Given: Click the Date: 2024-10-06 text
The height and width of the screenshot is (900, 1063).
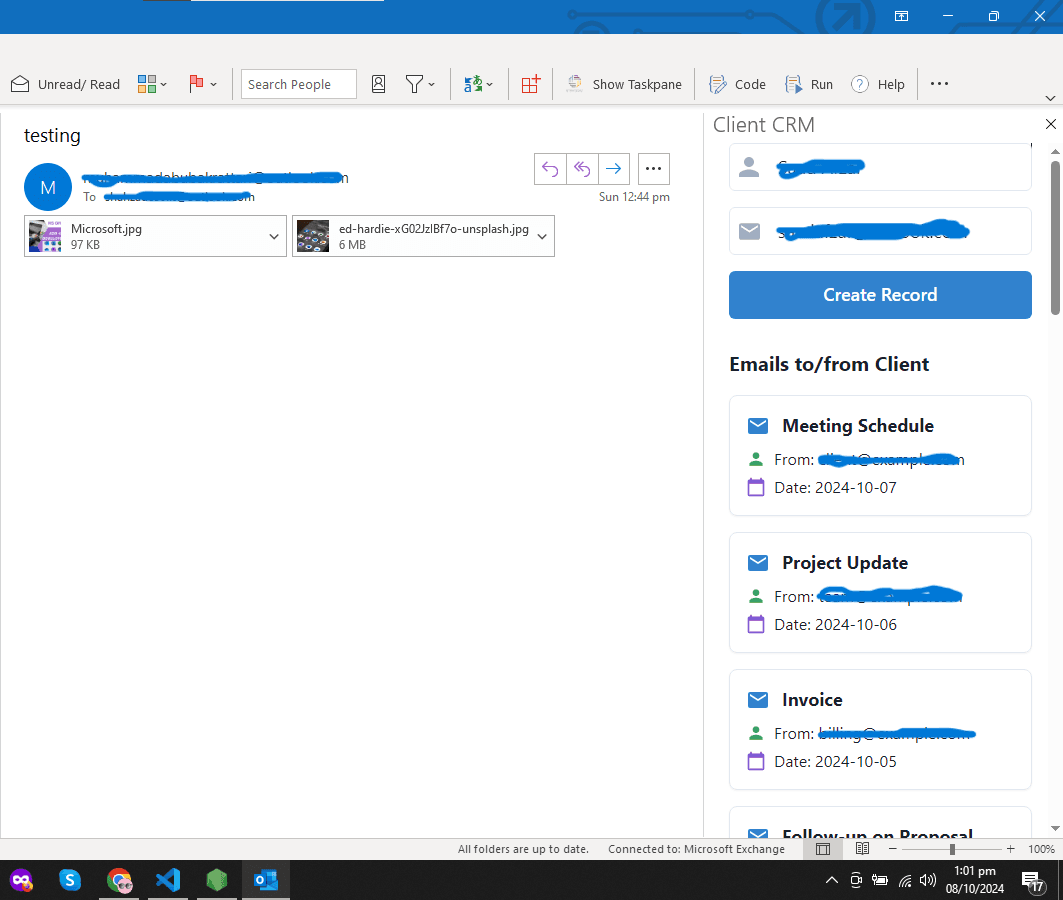Looking at the screenshot, I should (x=835, y=624).
